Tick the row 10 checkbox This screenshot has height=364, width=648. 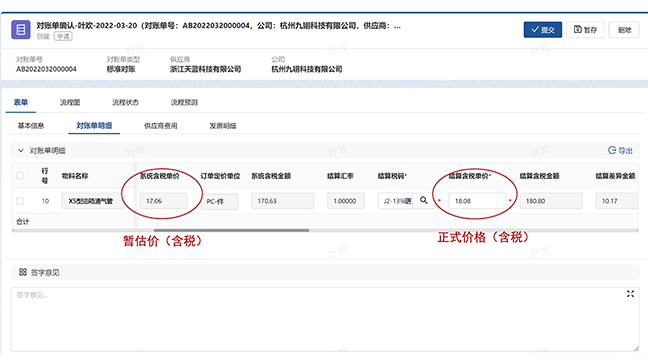[20, 201]
